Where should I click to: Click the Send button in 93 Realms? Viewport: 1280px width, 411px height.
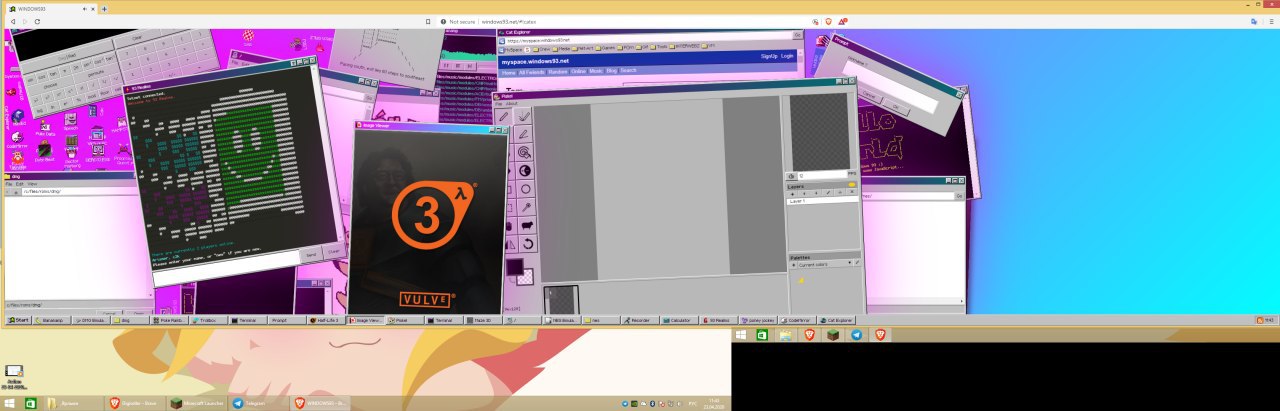(x=311, y=255)
